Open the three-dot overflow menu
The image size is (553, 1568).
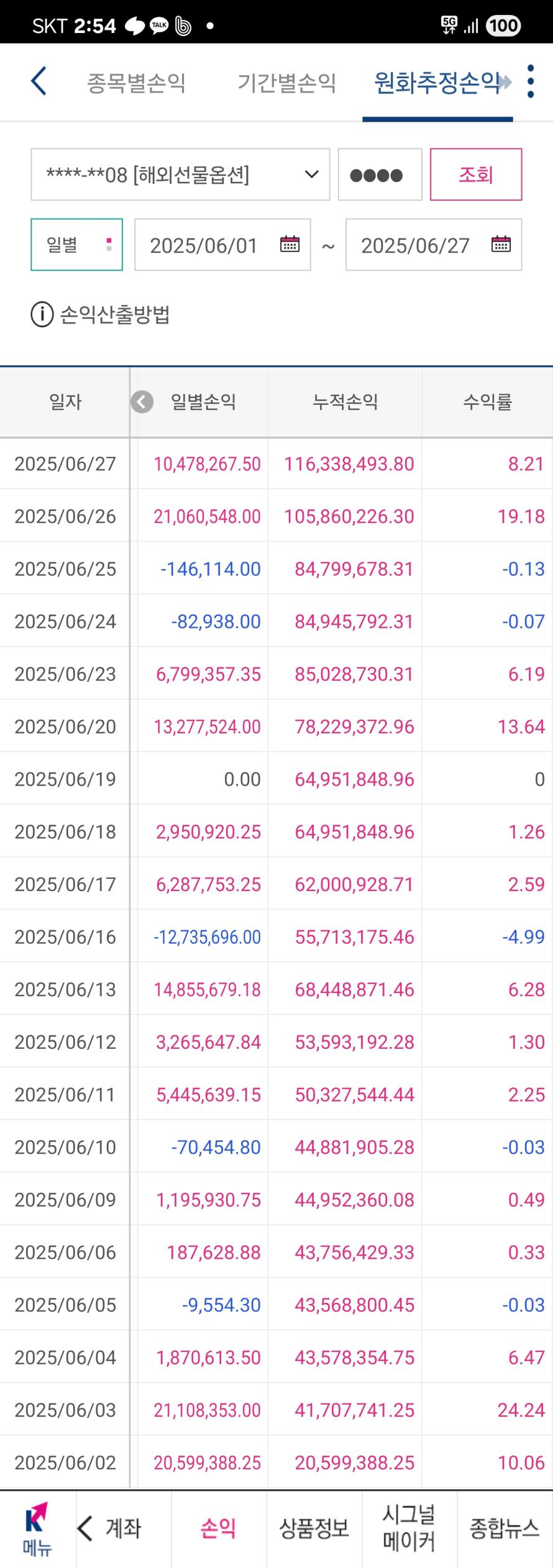(x=530, y=81)
